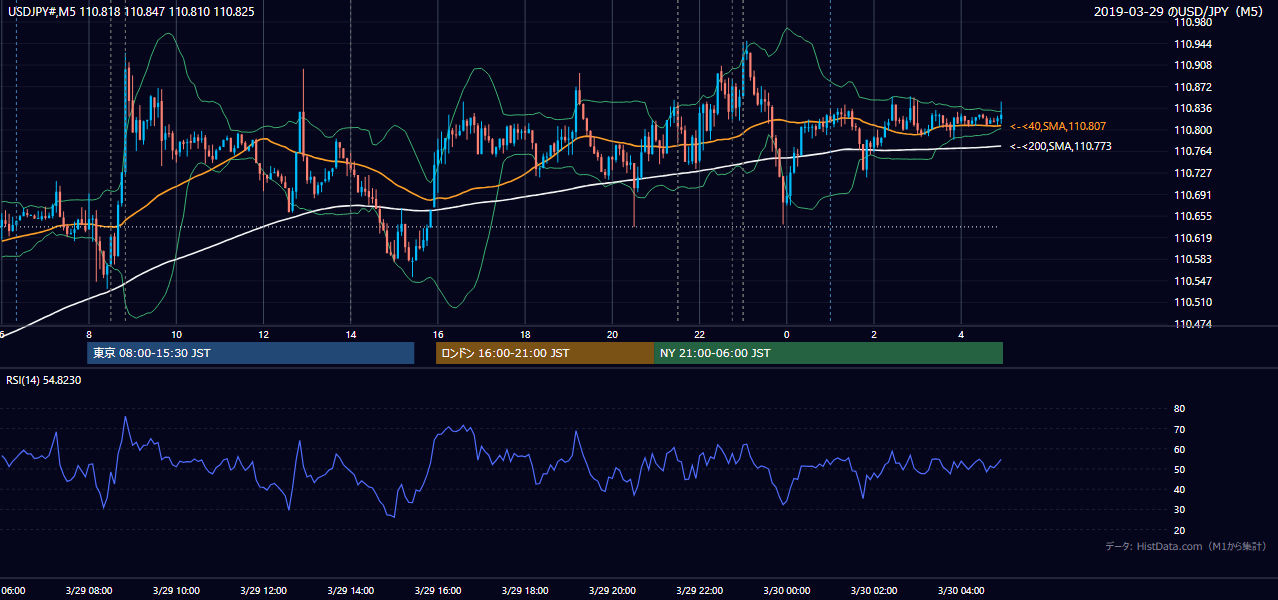Click bottom time label 3/30 00:00

click(x=786, y=591)
